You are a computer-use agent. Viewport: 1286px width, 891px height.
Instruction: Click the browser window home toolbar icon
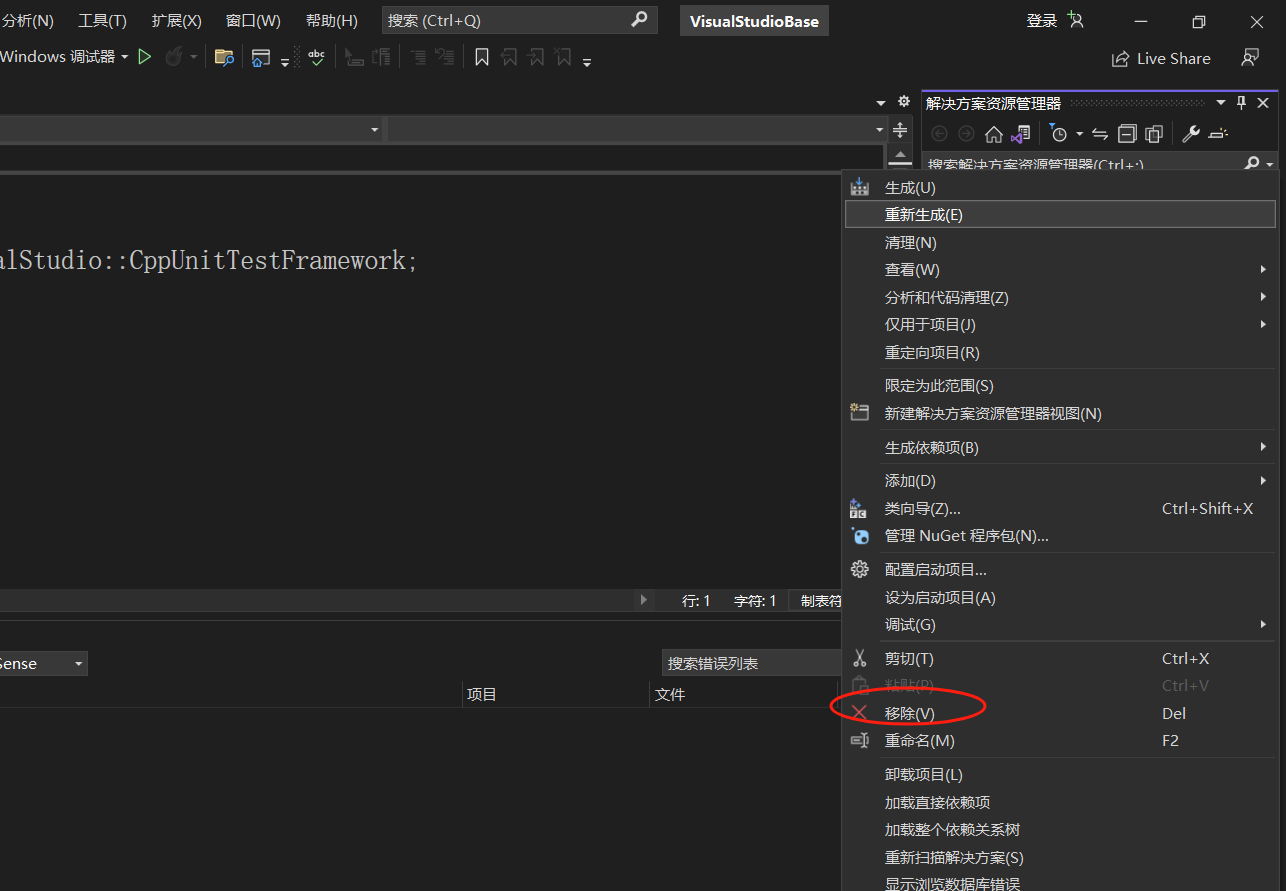(260, 58)
